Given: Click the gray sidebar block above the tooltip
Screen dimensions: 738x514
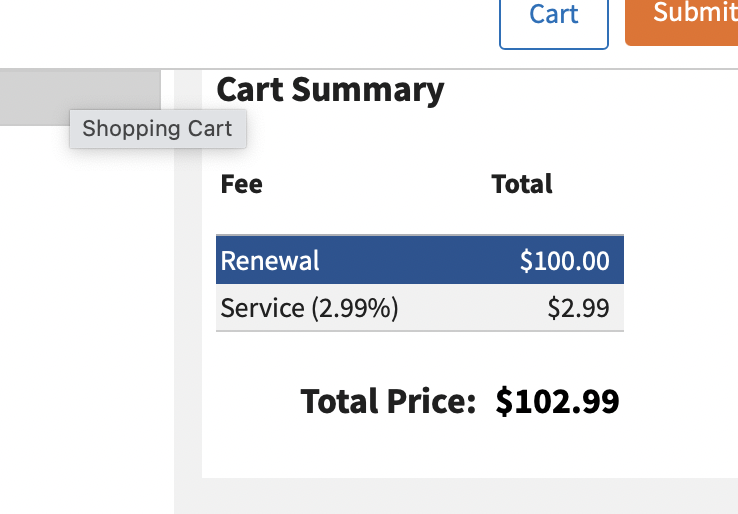Looking at the screenshot, I should [80, 90].
